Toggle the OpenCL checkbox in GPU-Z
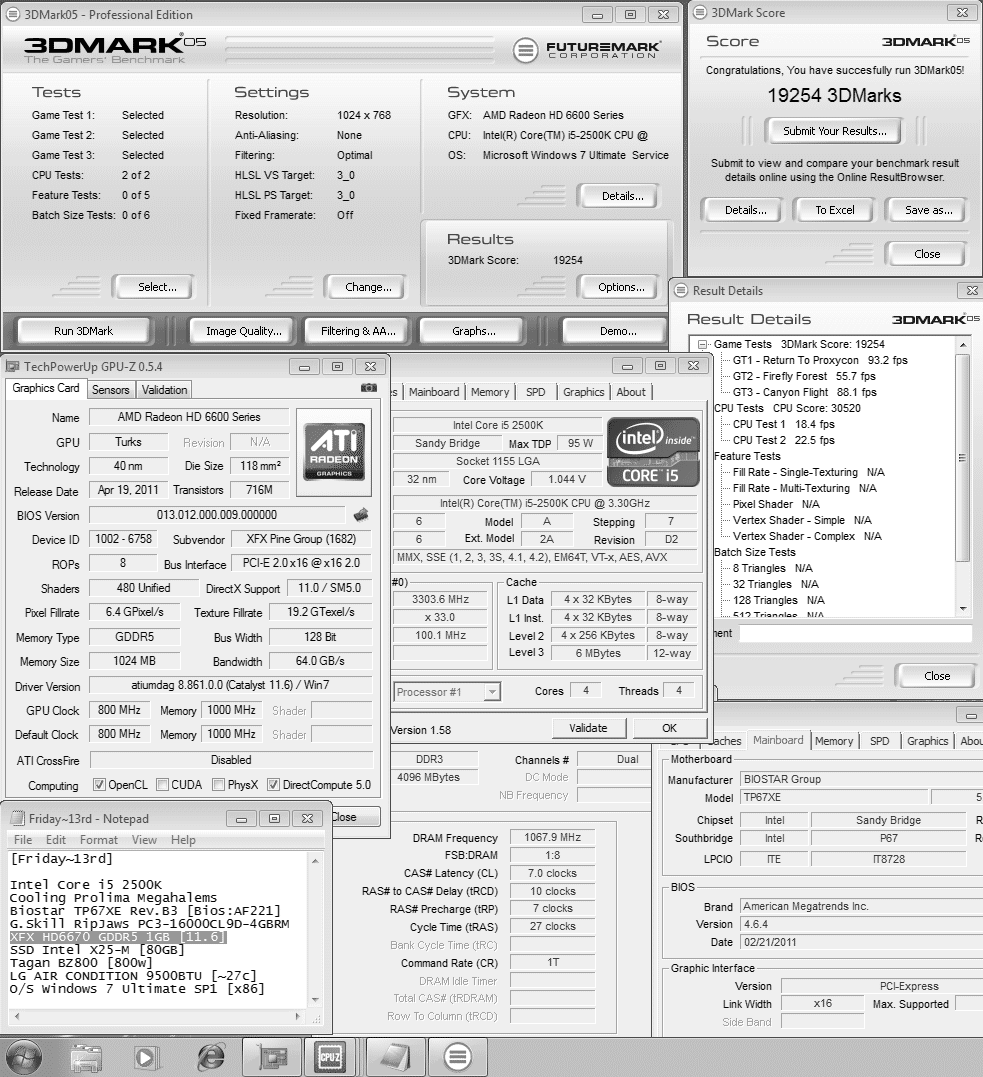 tap(99, 784)
